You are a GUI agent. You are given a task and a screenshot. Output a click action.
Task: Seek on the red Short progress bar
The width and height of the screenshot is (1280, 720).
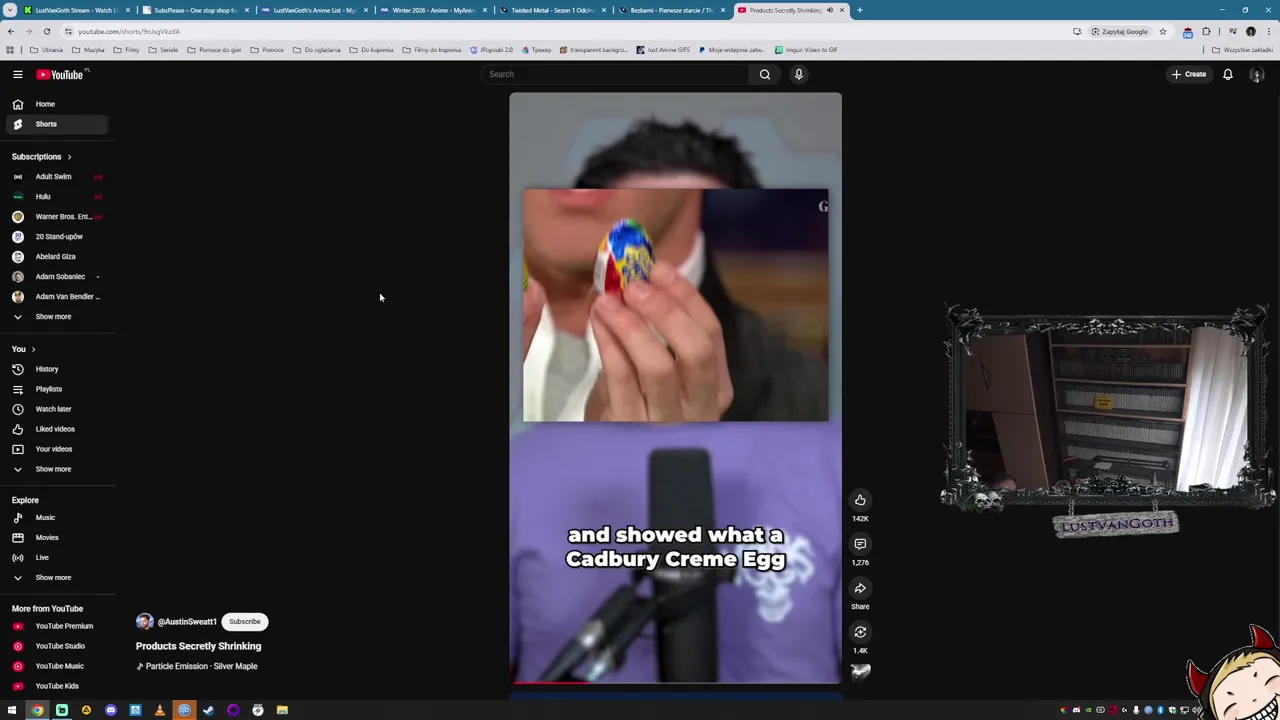[x=675, y=683]
